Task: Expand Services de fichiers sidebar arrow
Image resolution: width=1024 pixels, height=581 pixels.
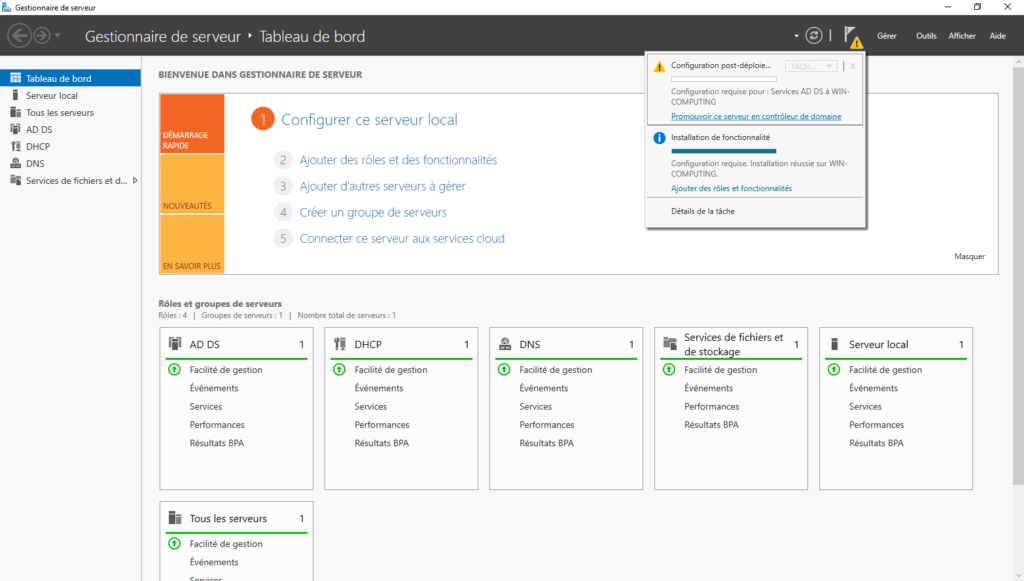Action: click(x=135, y=180)
